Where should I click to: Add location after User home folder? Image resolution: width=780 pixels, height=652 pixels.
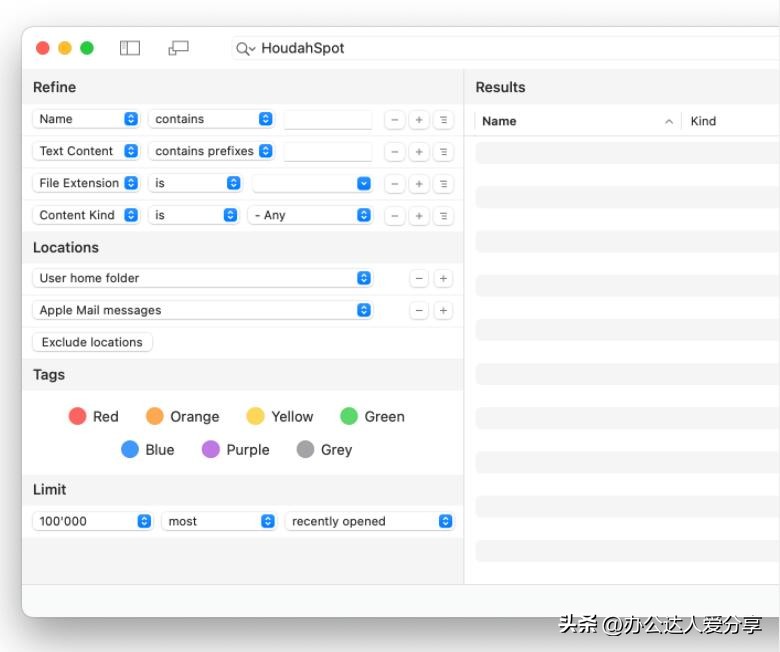point(443,279)
